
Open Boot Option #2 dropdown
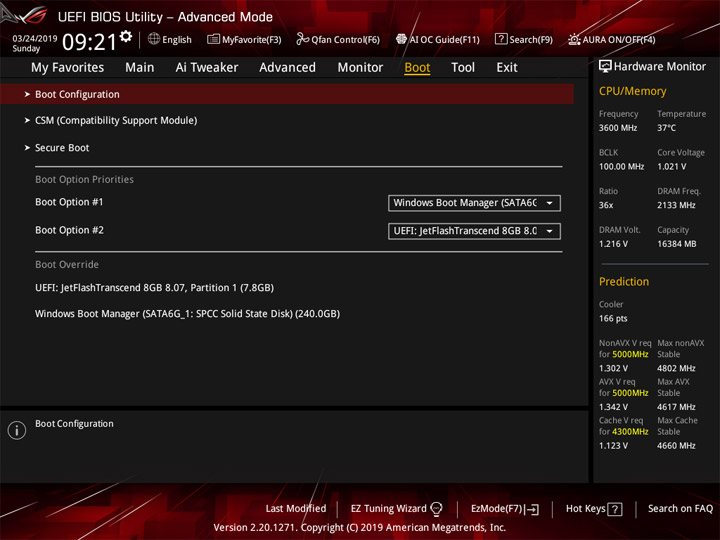tap(474, 231)
